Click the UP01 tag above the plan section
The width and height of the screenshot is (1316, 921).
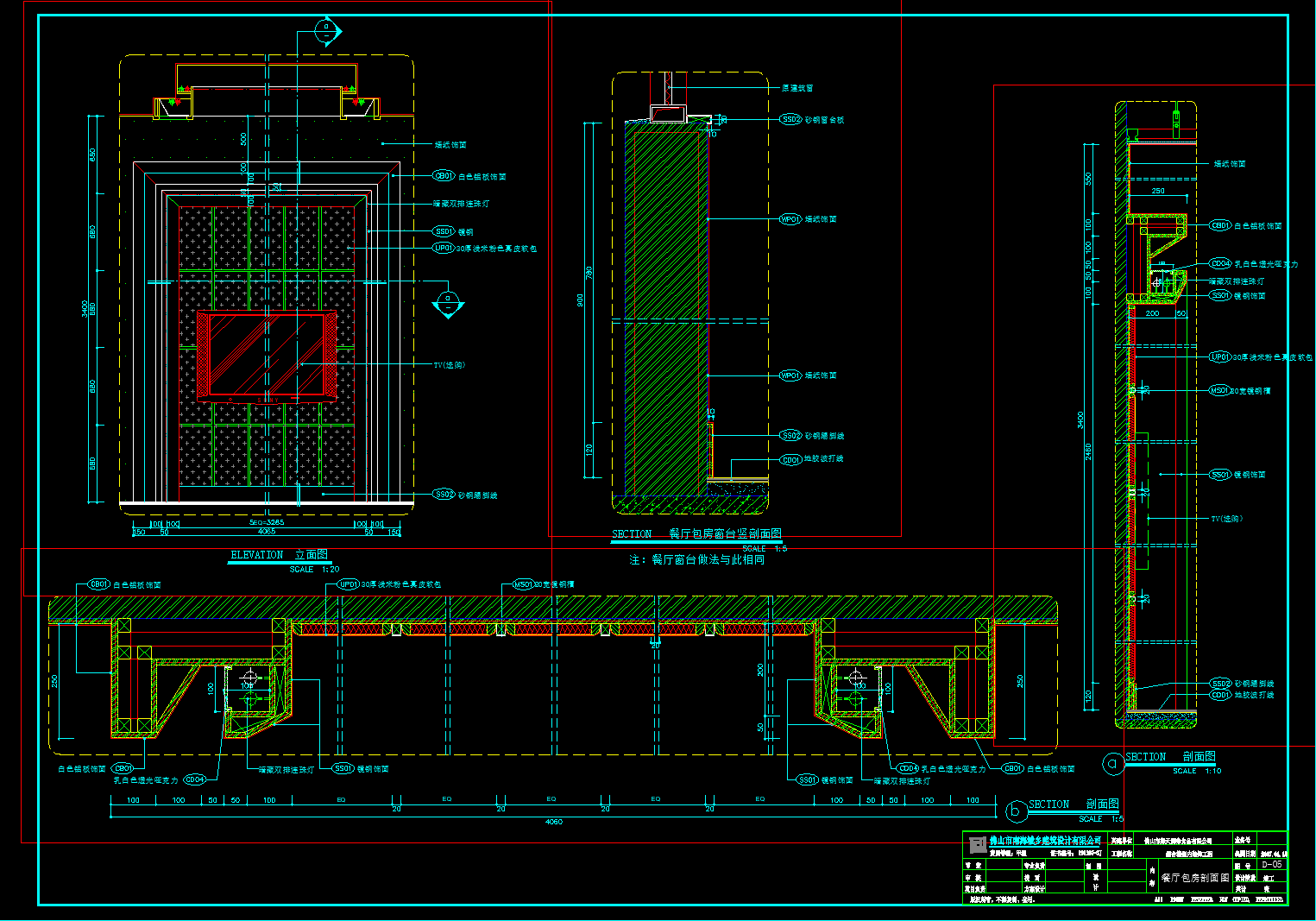[348, 584]
